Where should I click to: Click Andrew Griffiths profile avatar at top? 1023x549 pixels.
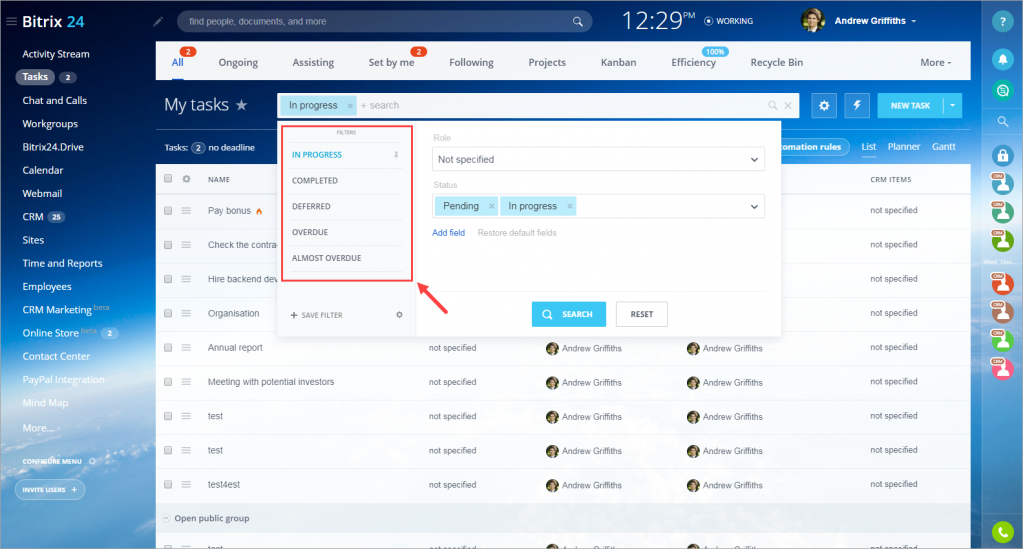[813, 21]
